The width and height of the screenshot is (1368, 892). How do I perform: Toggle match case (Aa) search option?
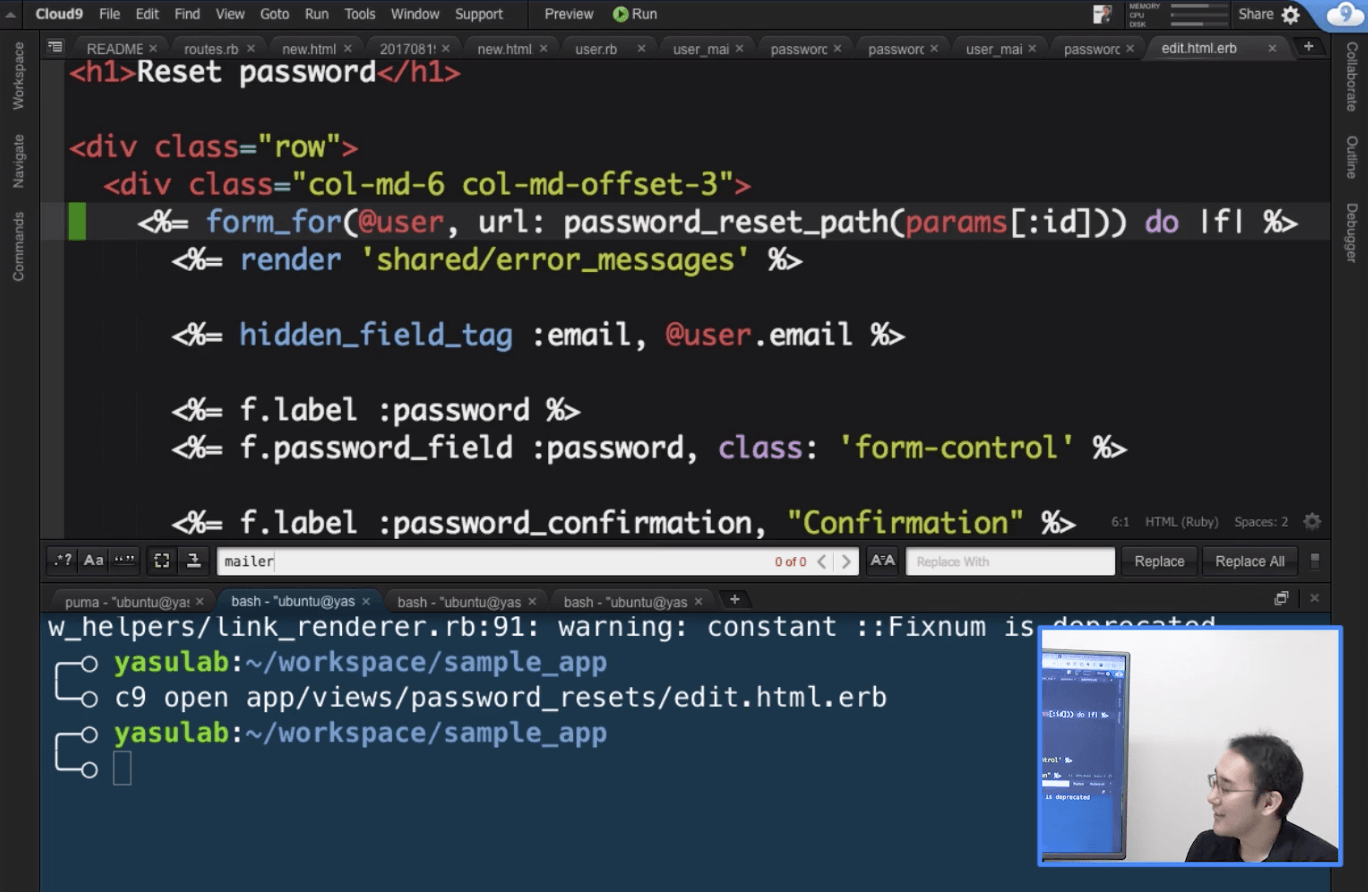[94, 561]
